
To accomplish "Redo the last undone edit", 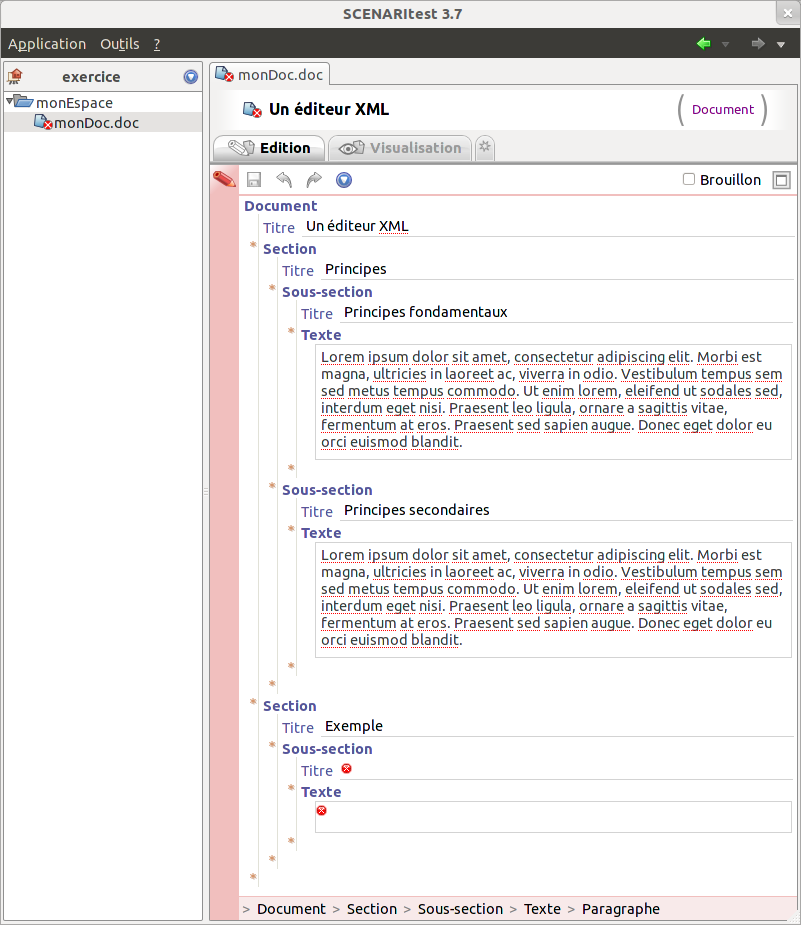I will coord(314,180).
